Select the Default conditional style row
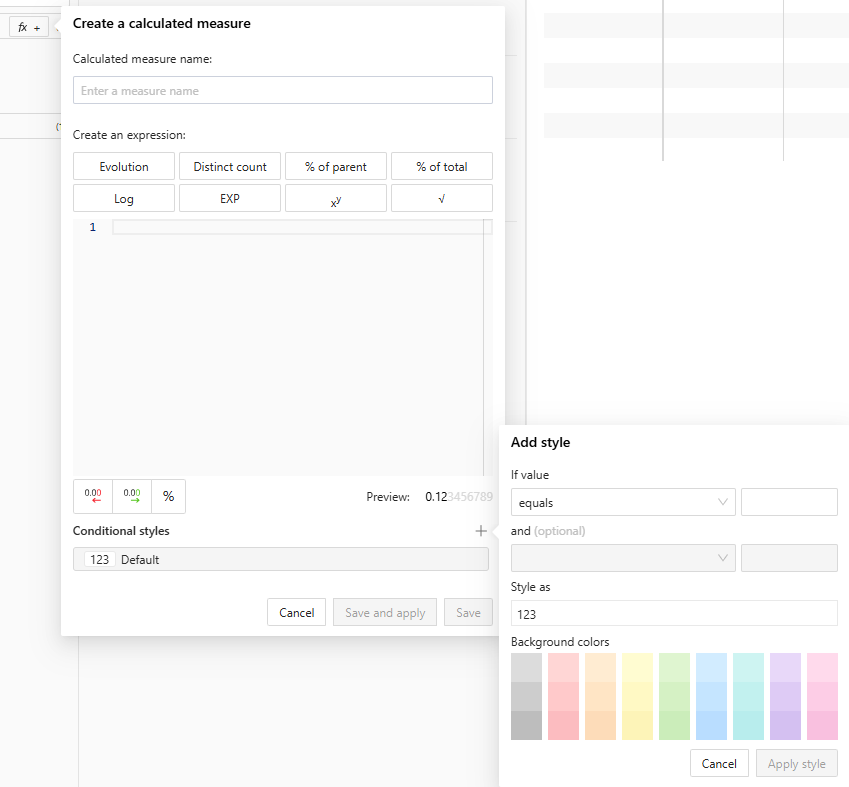849x787 pixels. (x=280, y=559)
